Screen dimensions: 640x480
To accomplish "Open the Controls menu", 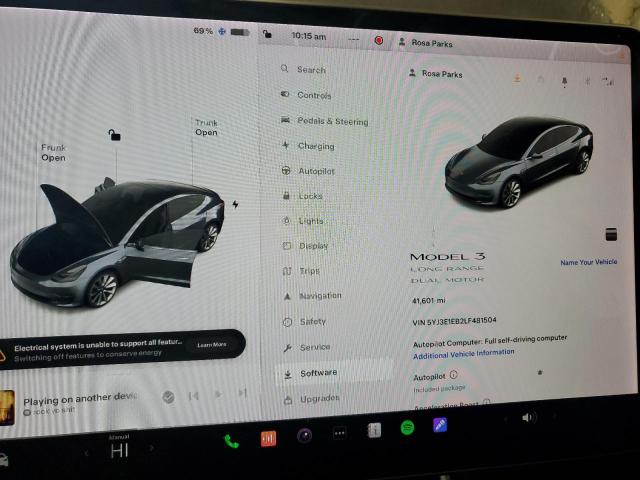I will coord(306,95).
